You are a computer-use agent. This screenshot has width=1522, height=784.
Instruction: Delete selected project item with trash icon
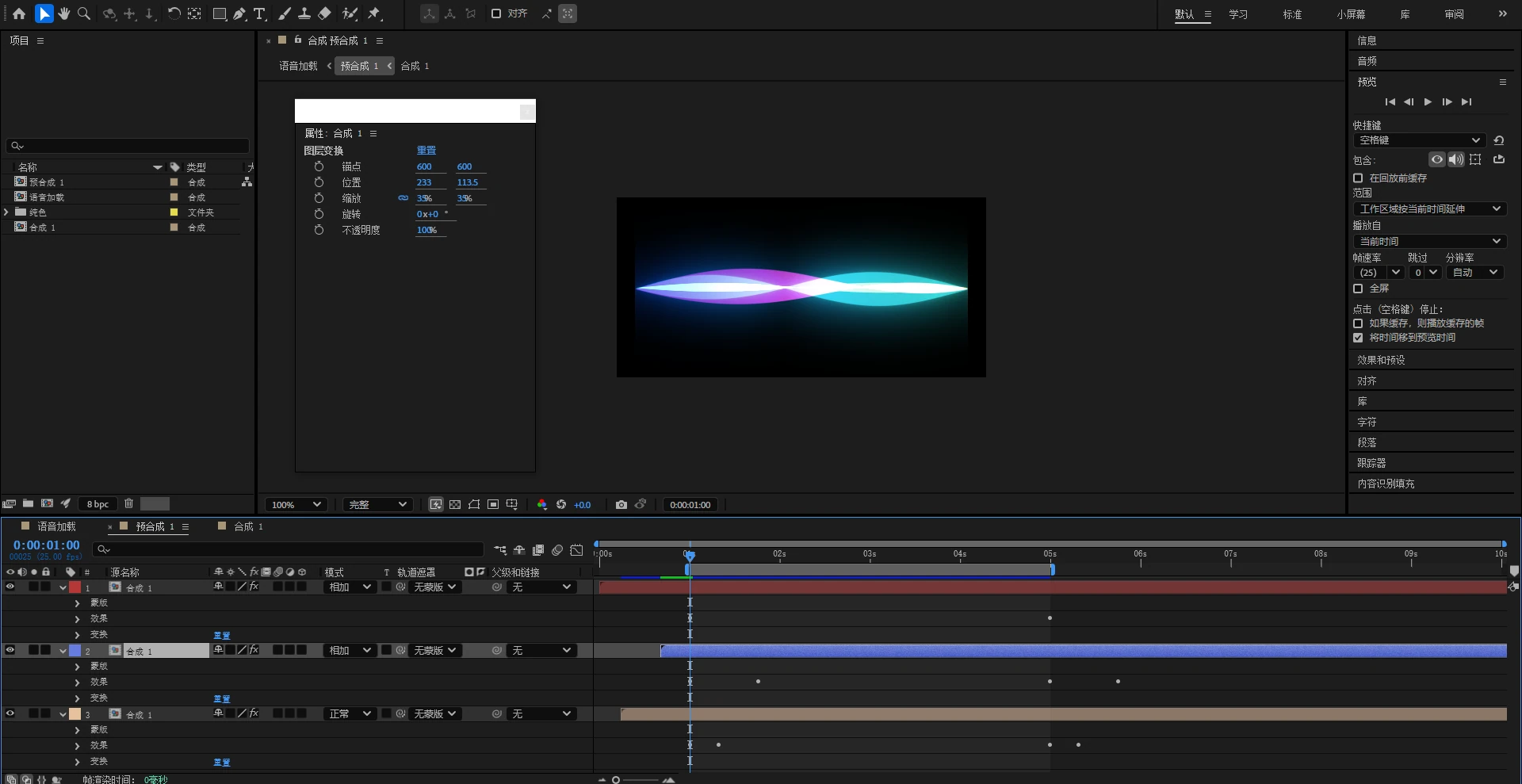[x=128, y=503]
